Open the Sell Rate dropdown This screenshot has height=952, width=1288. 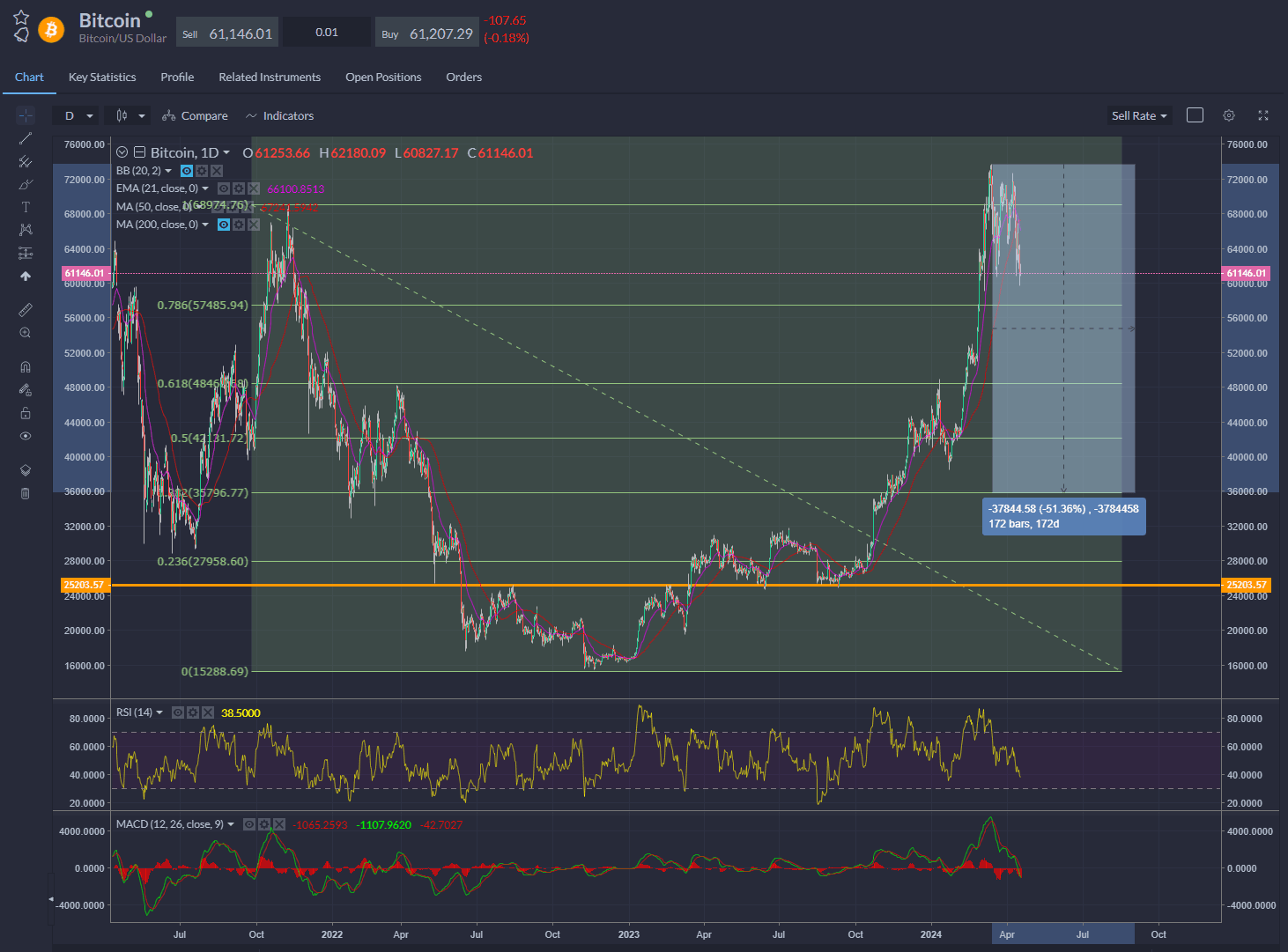coord(1139,115)
